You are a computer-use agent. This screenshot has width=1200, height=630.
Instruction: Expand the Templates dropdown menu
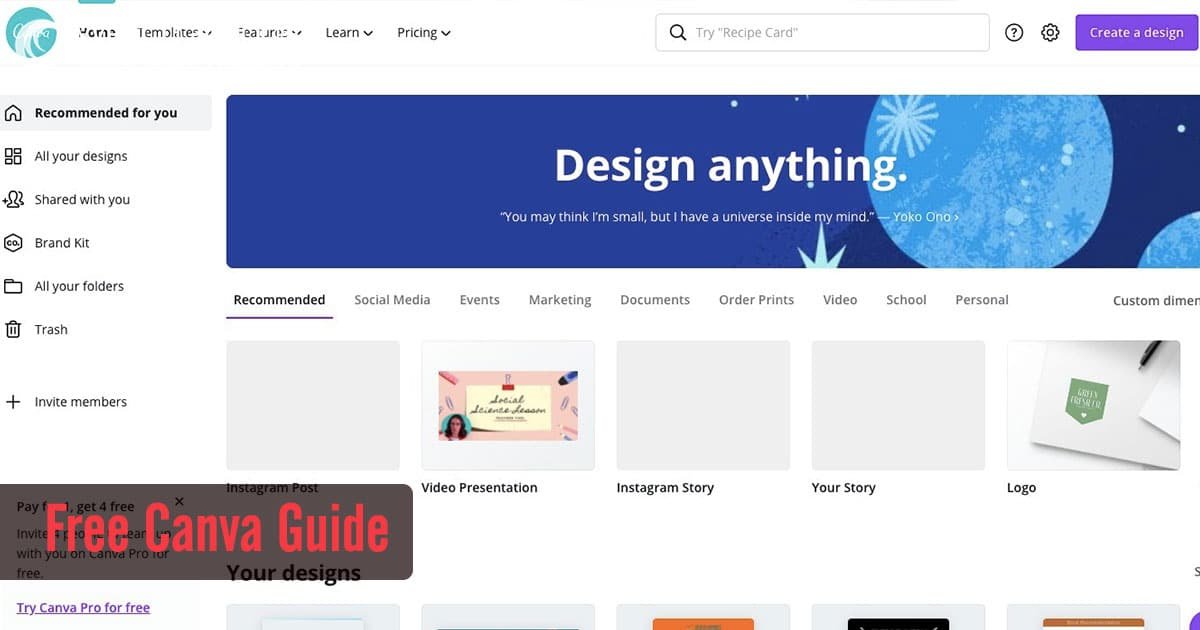(175, 32)
